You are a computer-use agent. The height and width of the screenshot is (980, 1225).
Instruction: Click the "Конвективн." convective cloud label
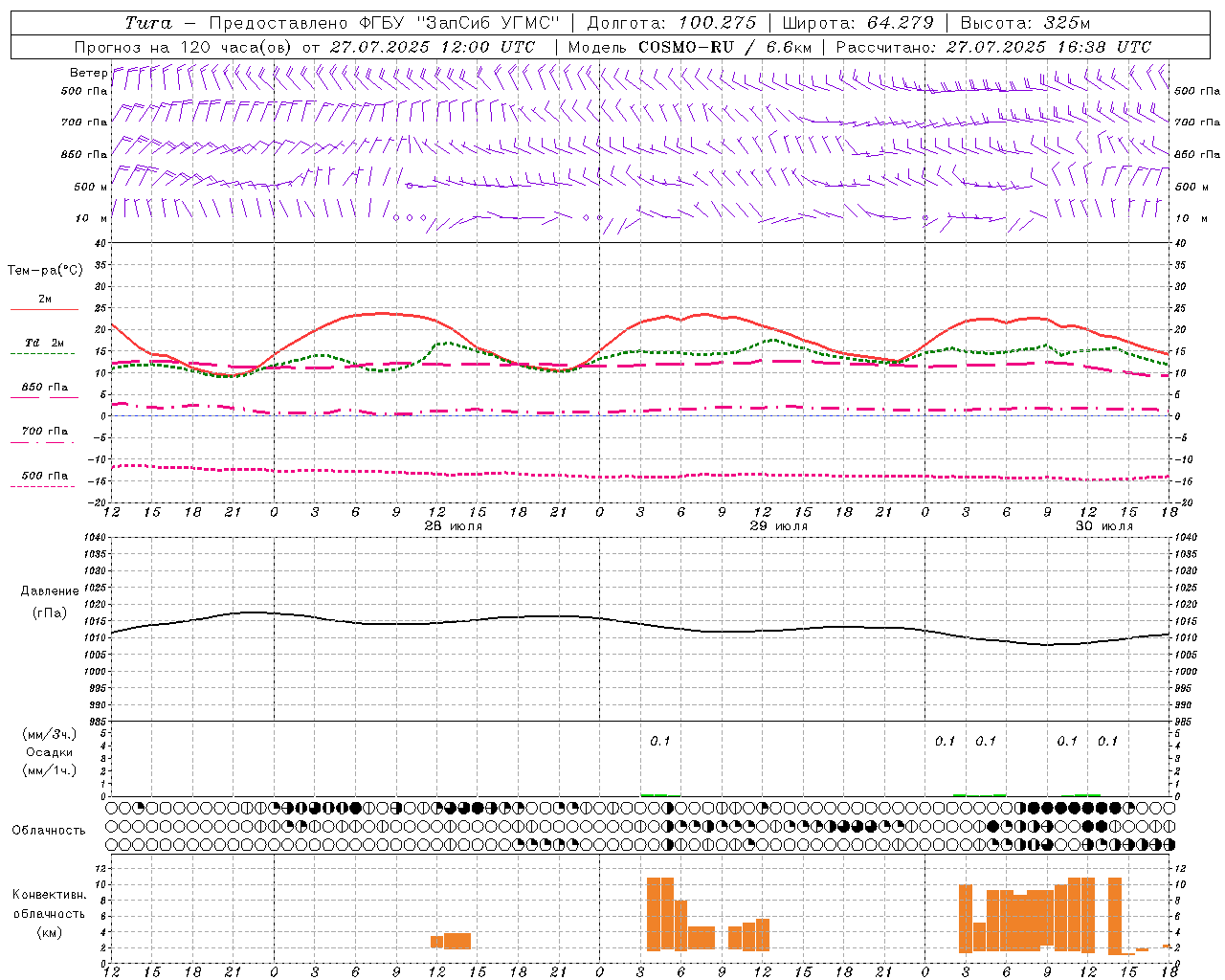[x=49, y=895]
